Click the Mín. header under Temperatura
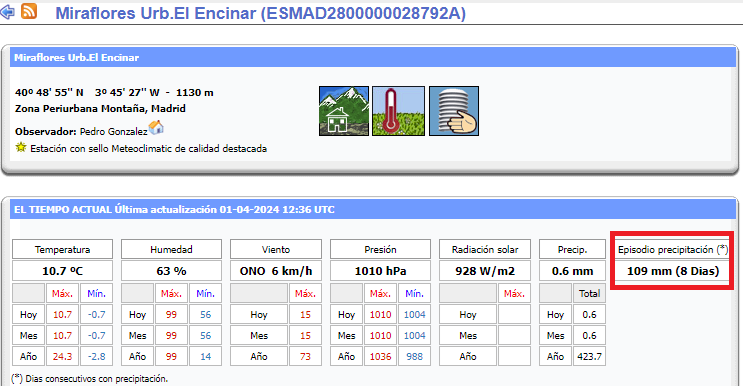743x386 pixels. point(96,293)
